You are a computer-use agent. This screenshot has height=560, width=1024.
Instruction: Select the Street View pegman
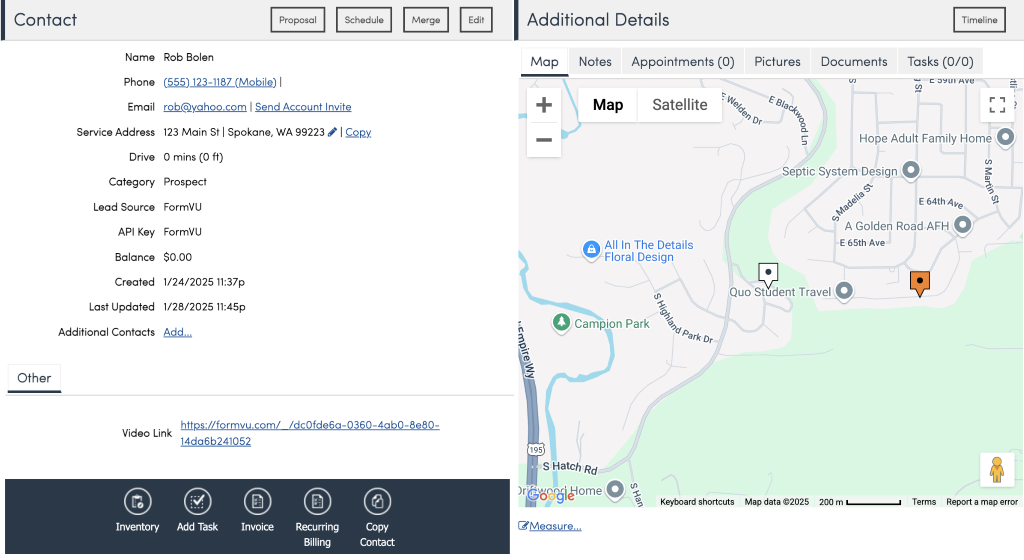pyautogui.click(x=997, y=470)
